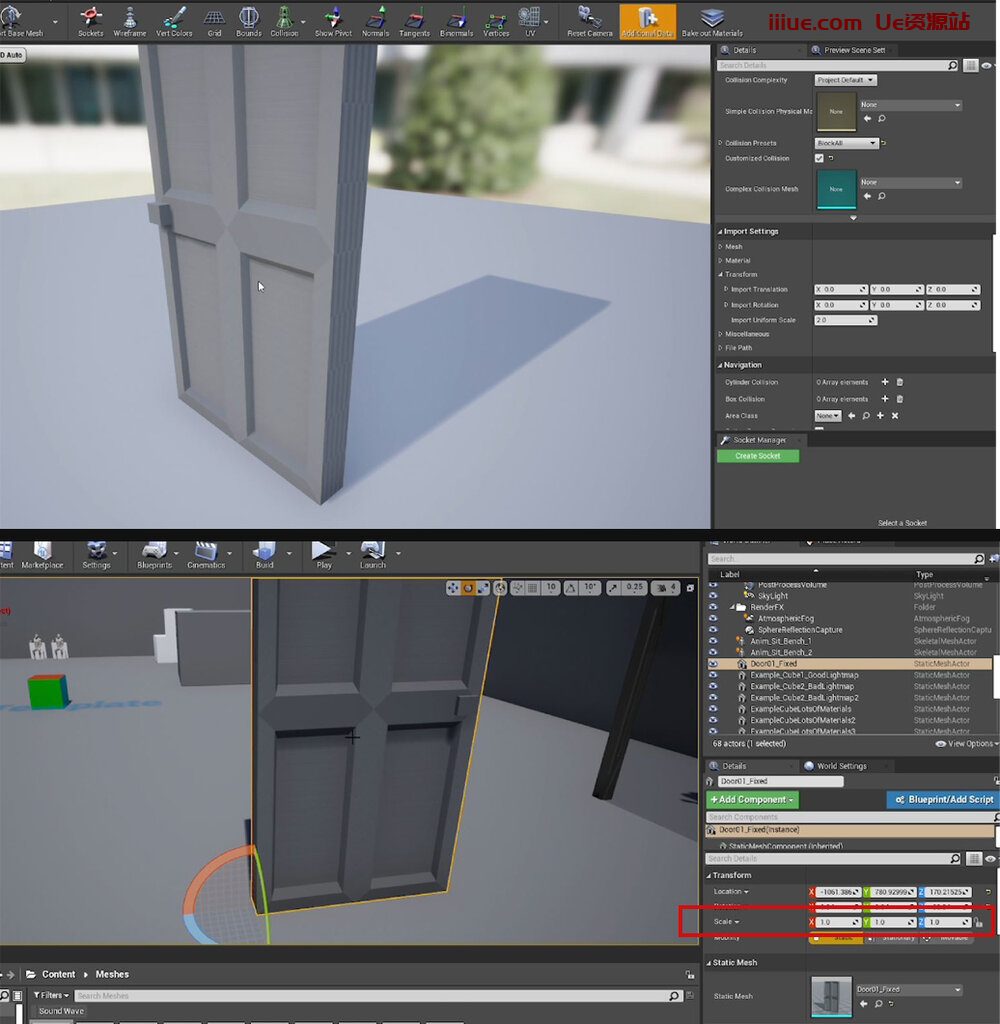Screen dimensions: 1000x1024
Task: Click the Blueprint/Add Script button
Action: pyautogui.click(x=942, y=800)
